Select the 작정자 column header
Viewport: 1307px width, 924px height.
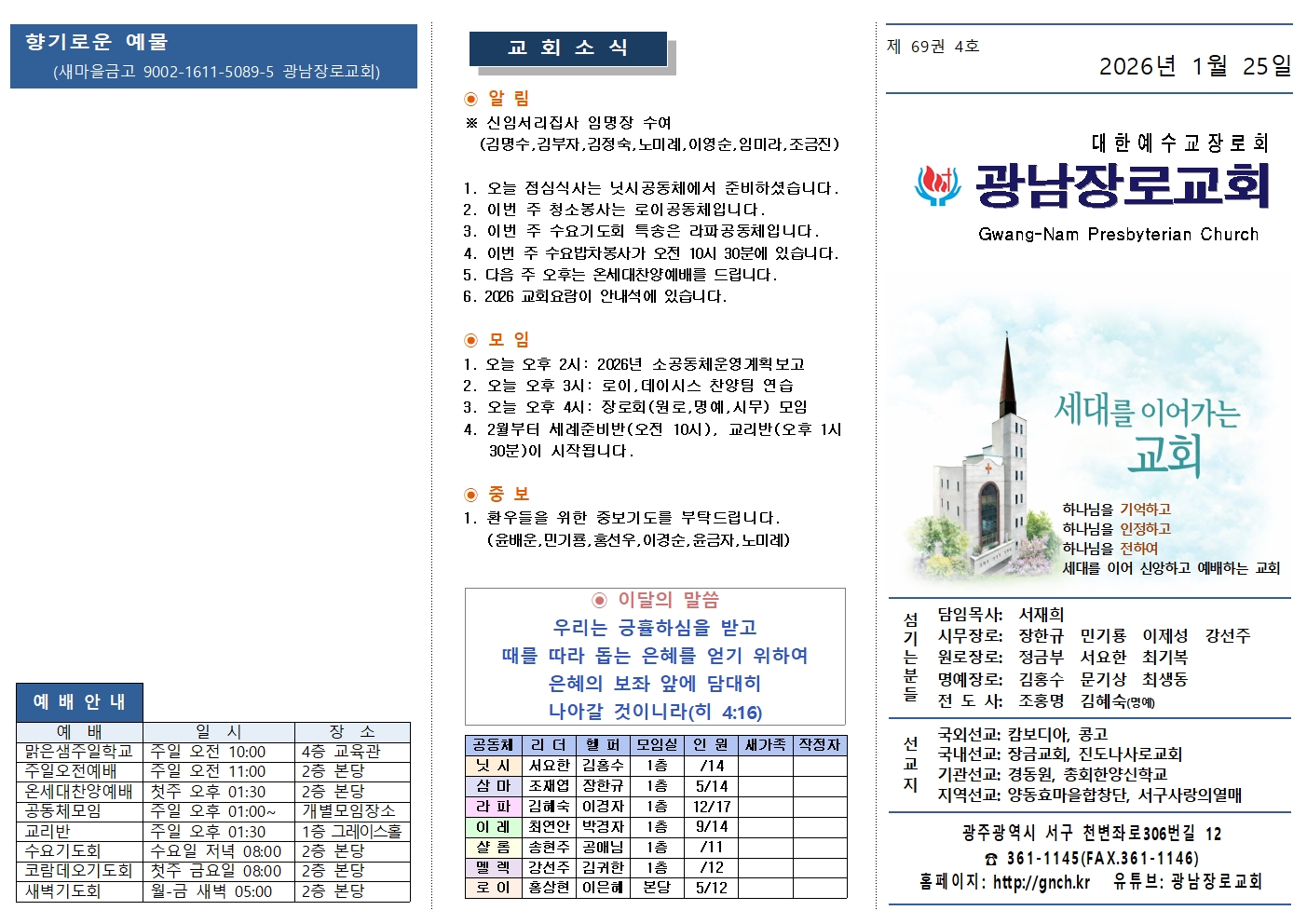pyautogui.click(x=820, y=745)
